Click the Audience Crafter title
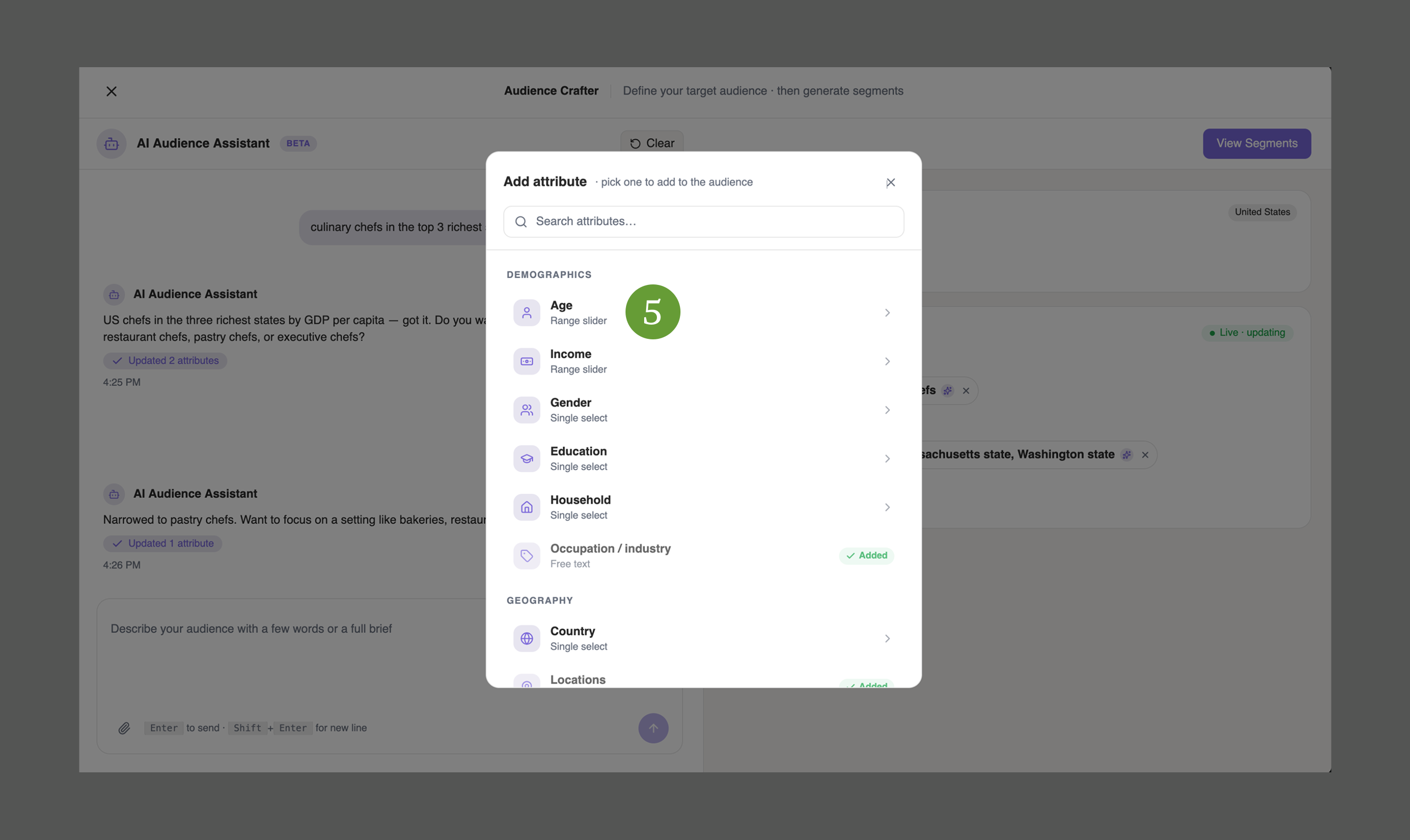This screenshot has height=840, width=1410. tap(551, 91)
